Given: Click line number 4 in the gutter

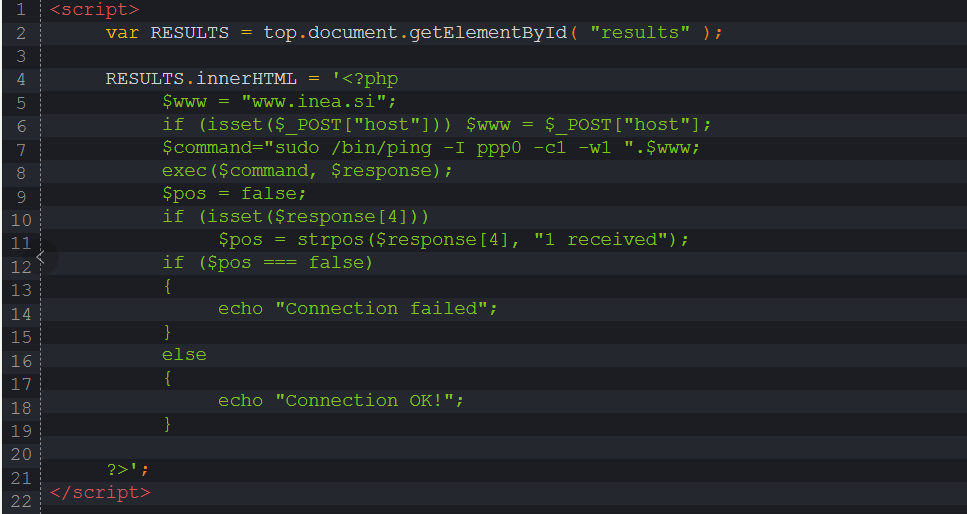Looking at the screenshot, I should [21, 79].
